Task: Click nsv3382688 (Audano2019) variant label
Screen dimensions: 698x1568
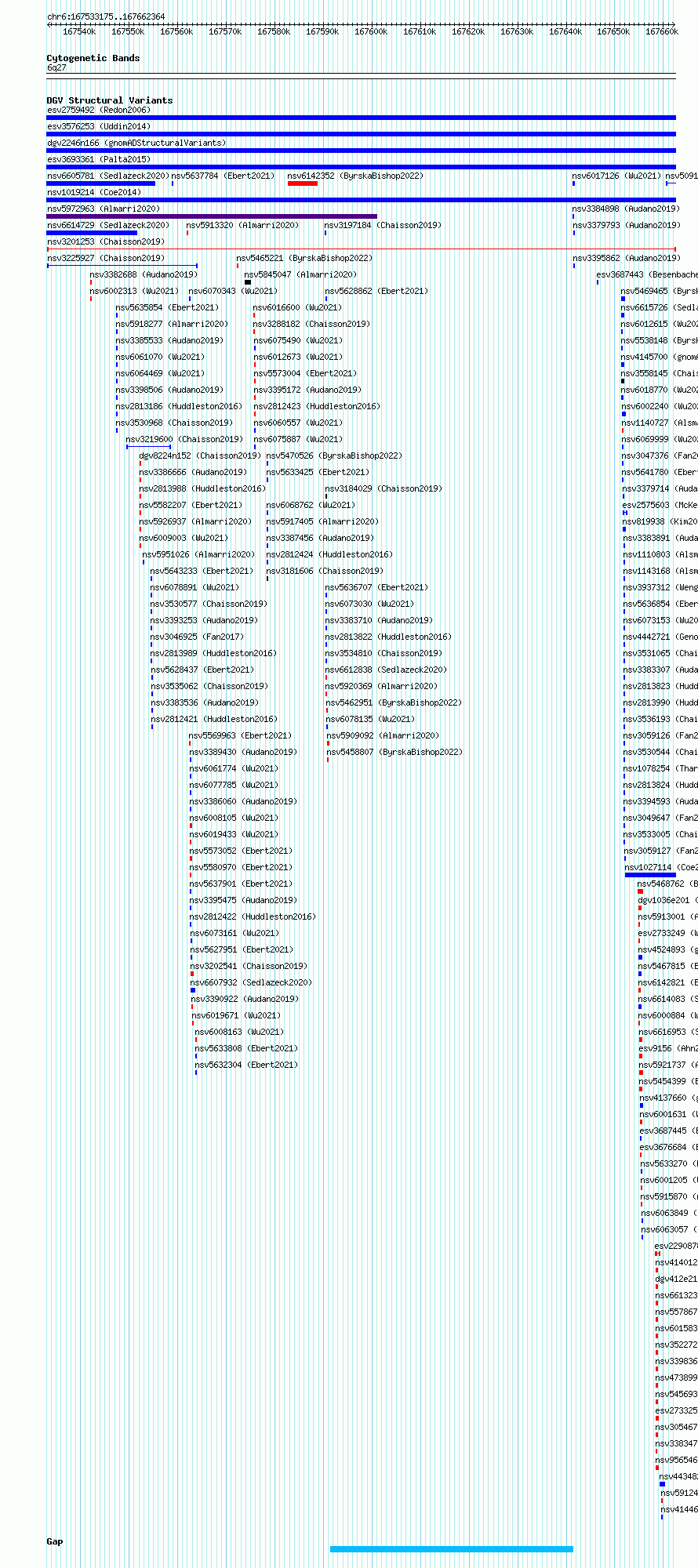Action: (144, 274)
